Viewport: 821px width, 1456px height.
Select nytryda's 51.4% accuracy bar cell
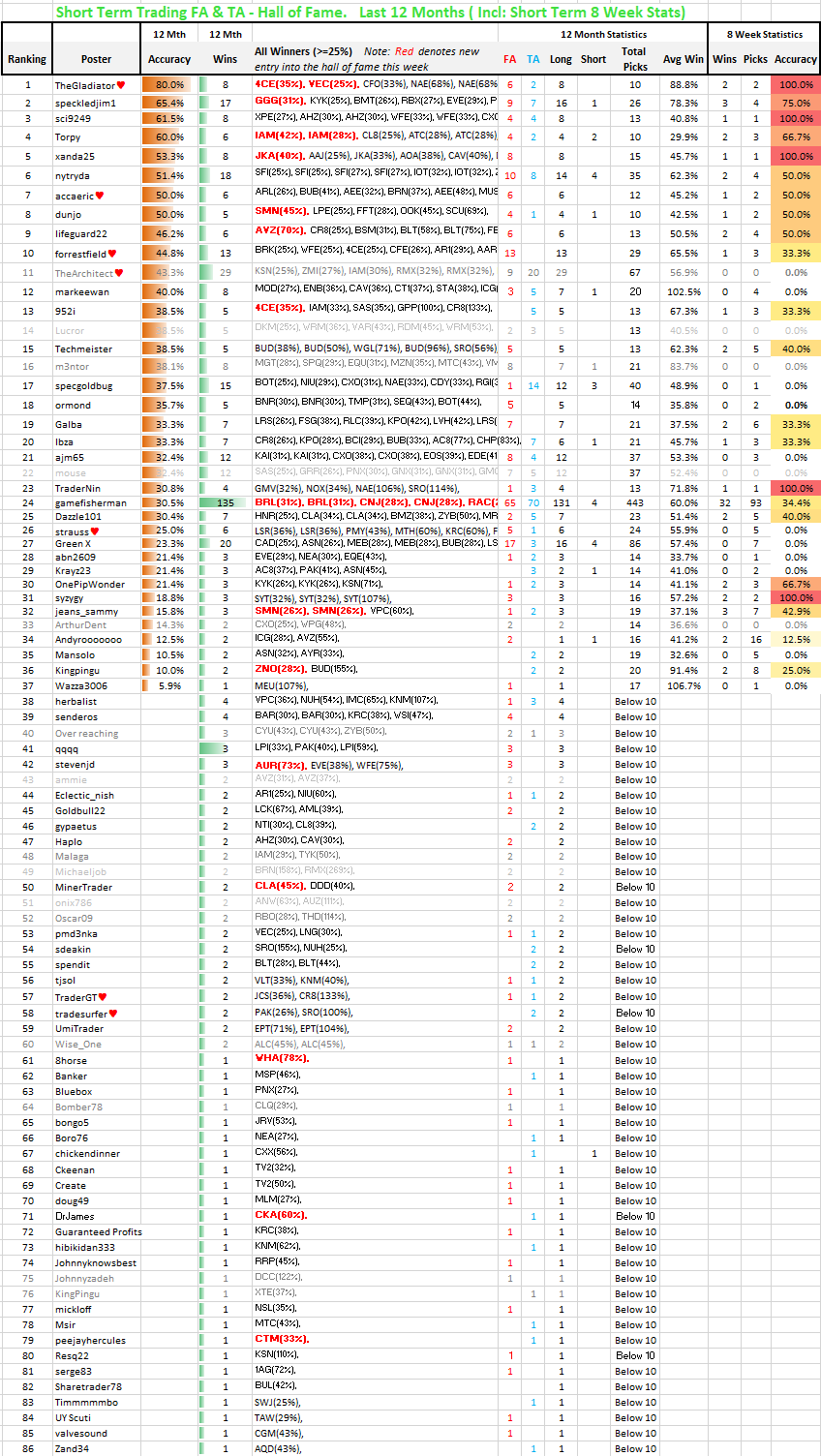click(x=169, y=175)
